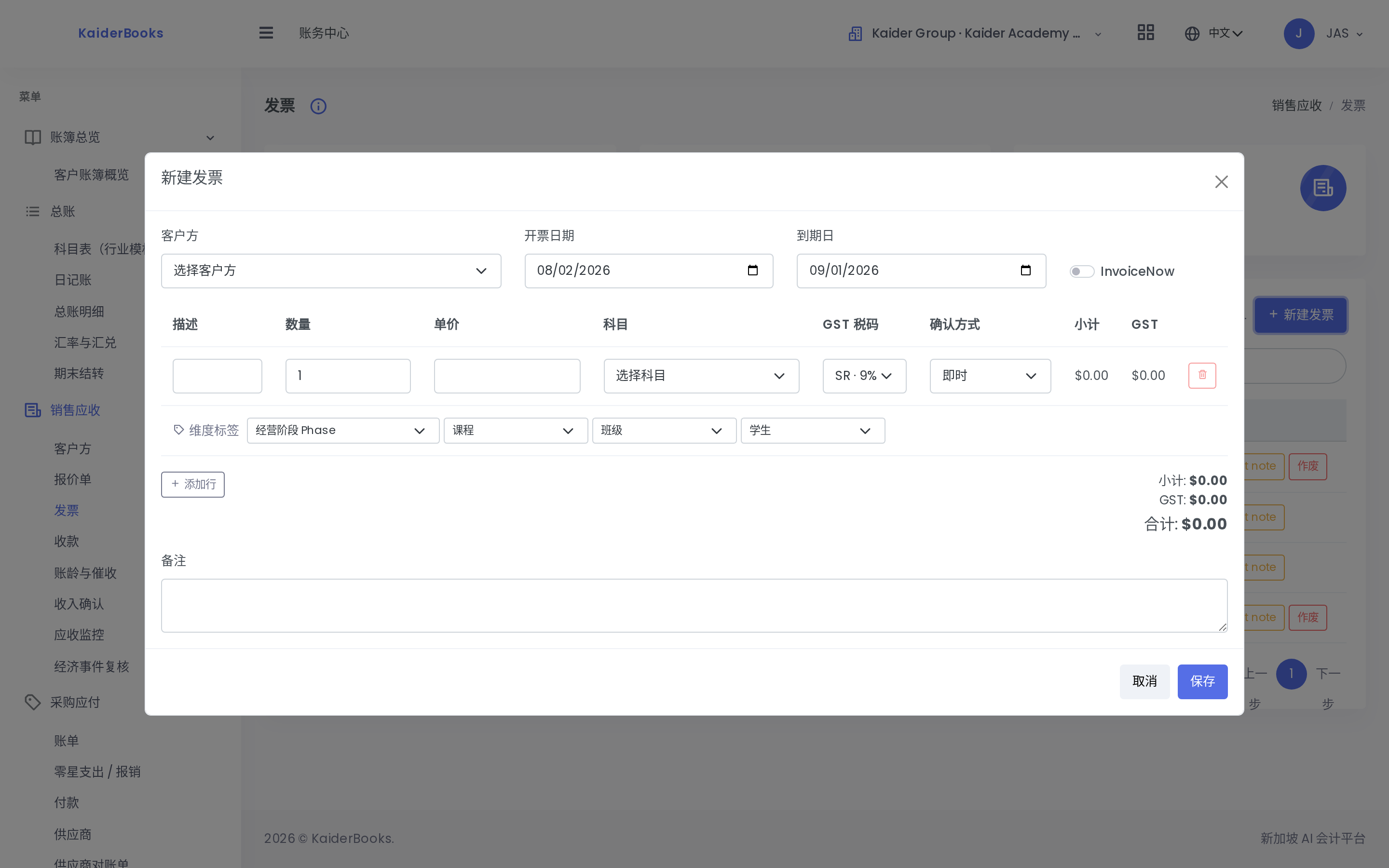Screen dimensions: 1389x868
Task: Click the company building icon
Action: click(855, 34)
